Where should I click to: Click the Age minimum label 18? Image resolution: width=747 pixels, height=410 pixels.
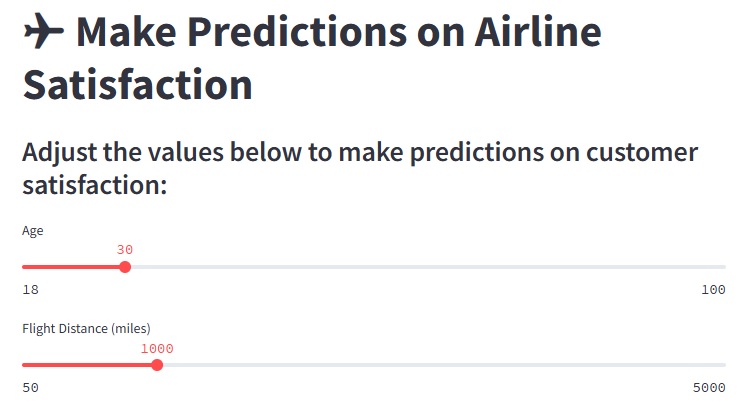30,290
